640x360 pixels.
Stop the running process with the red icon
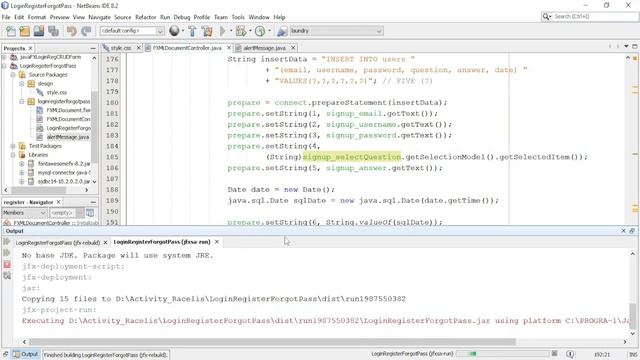(x=7, y=264)
